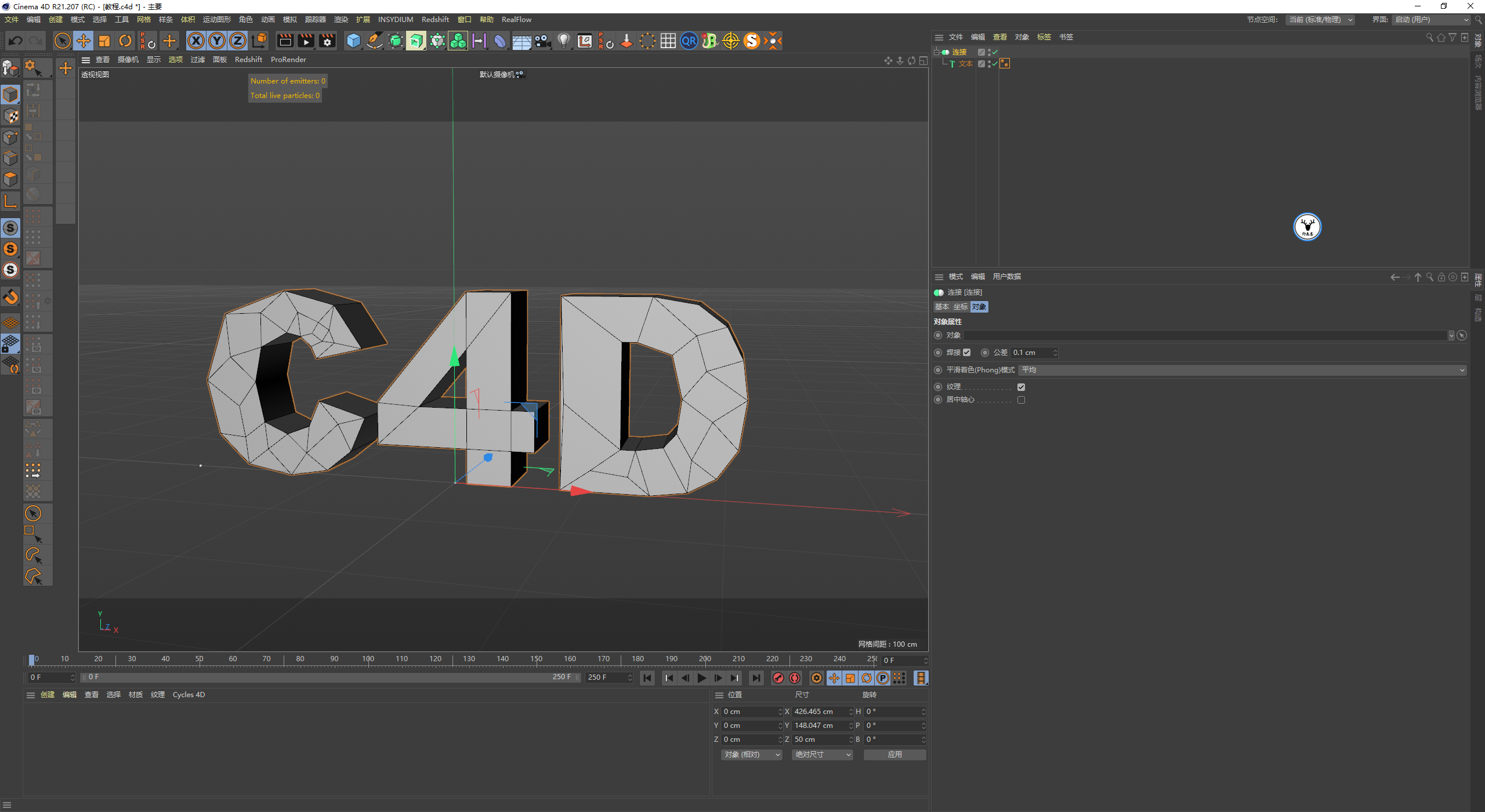Click the Cube primitive icon
Image resolution: width=1485 pixels, height=812 pixels.
[353, 41]
